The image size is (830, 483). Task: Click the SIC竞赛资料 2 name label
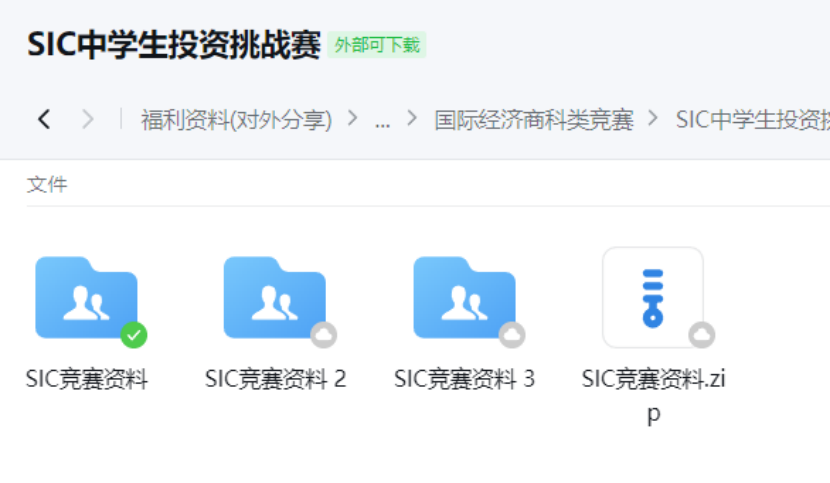point(275,379)
